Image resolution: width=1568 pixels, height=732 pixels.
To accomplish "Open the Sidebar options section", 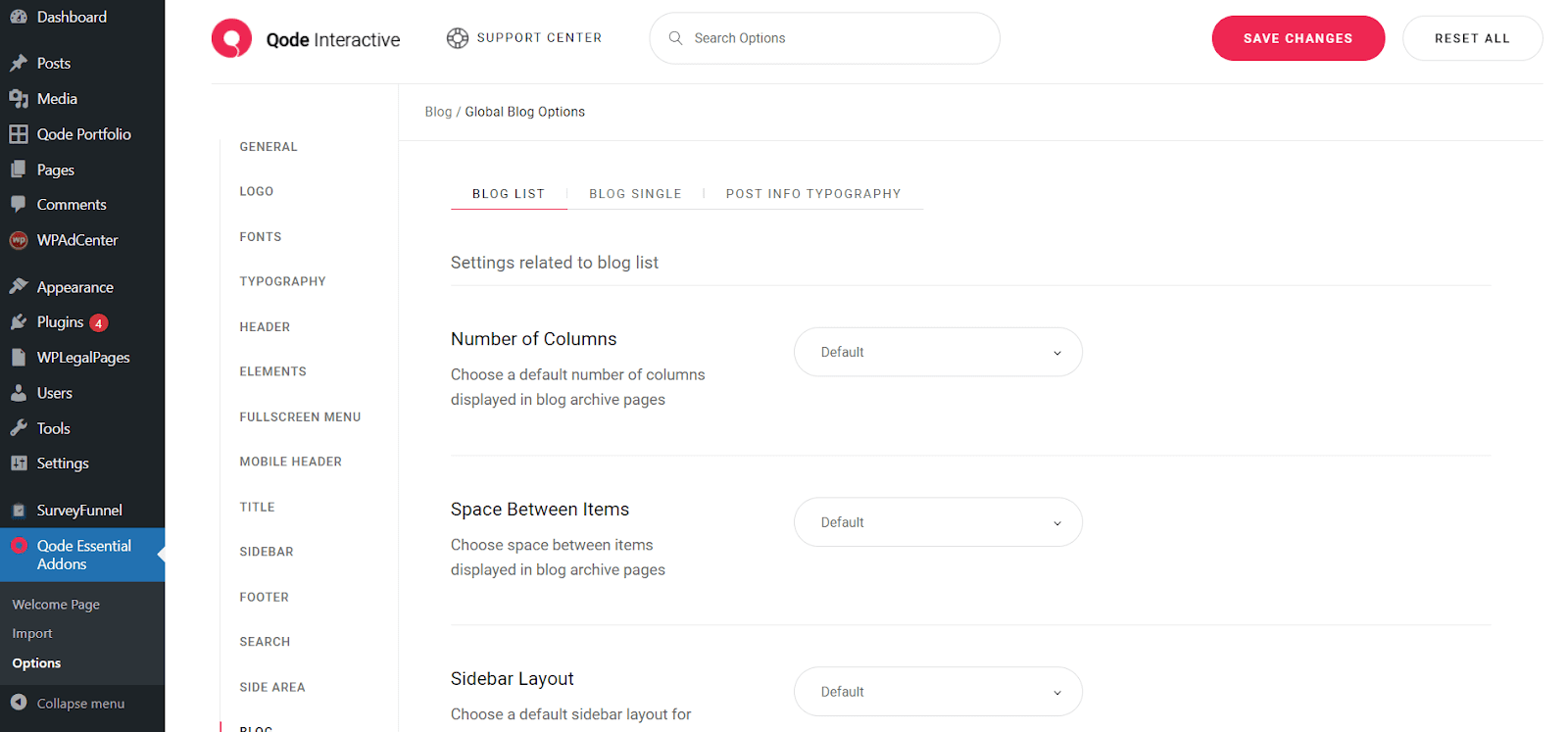I will point(267,552).
